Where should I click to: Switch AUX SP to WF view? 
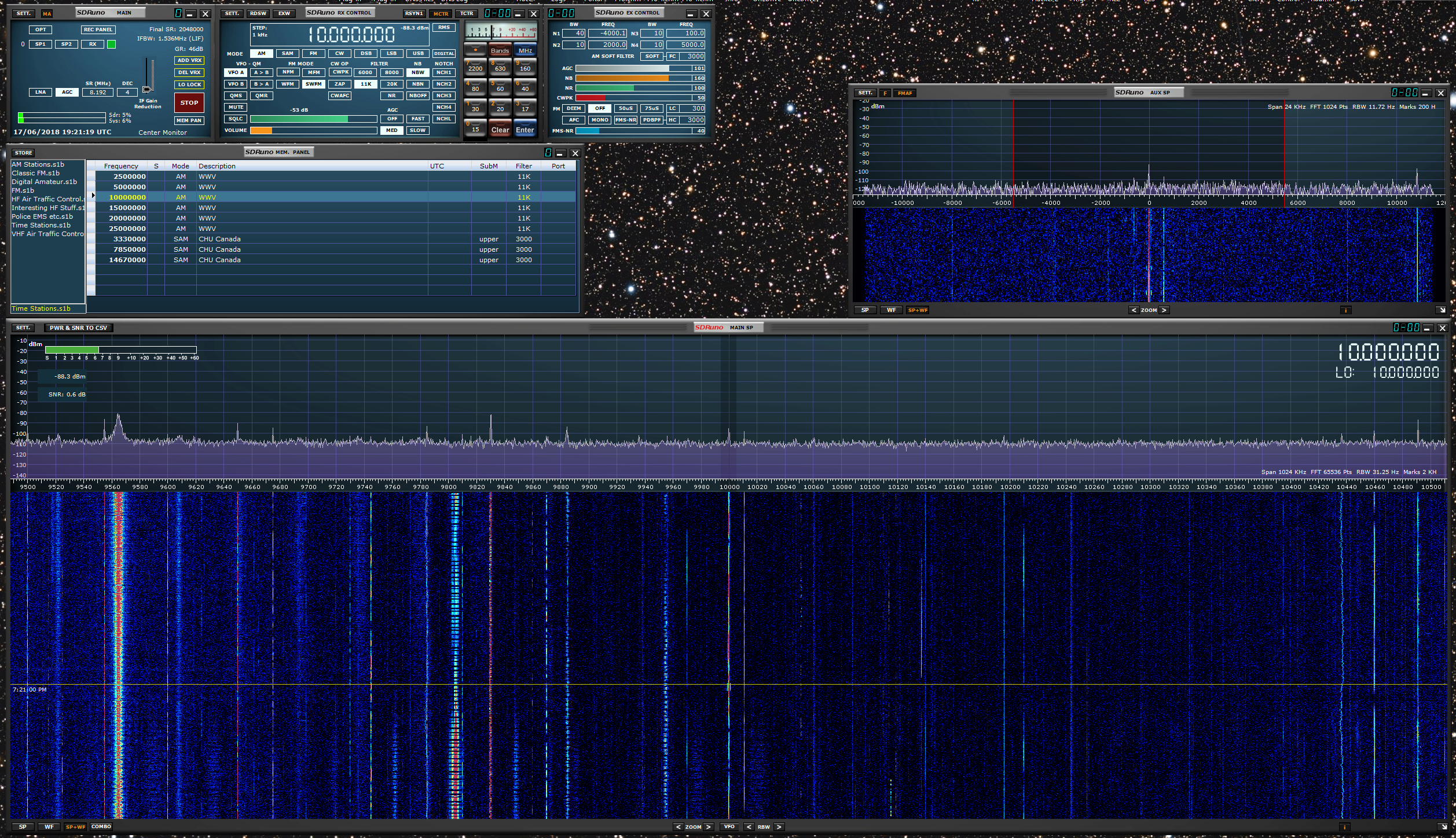point(892,310)
